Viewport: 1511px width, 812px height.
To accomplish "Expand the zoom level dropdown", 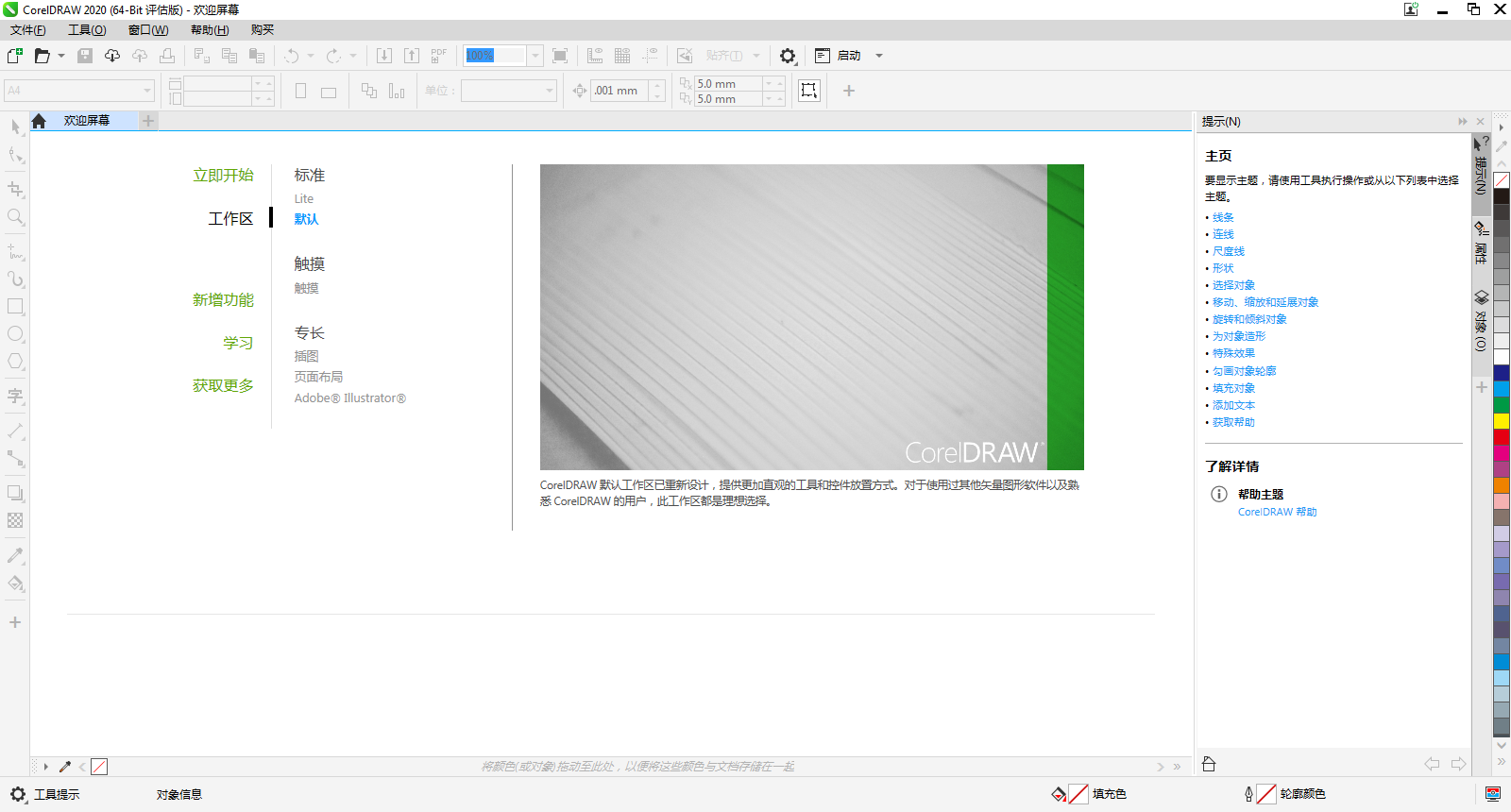I will (535, 56).
